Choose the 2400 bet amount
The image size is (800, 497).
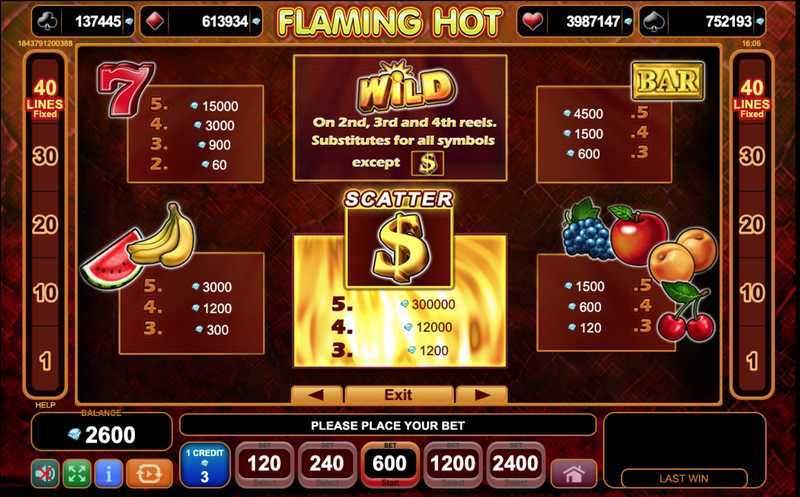click(x=515, y=464)
